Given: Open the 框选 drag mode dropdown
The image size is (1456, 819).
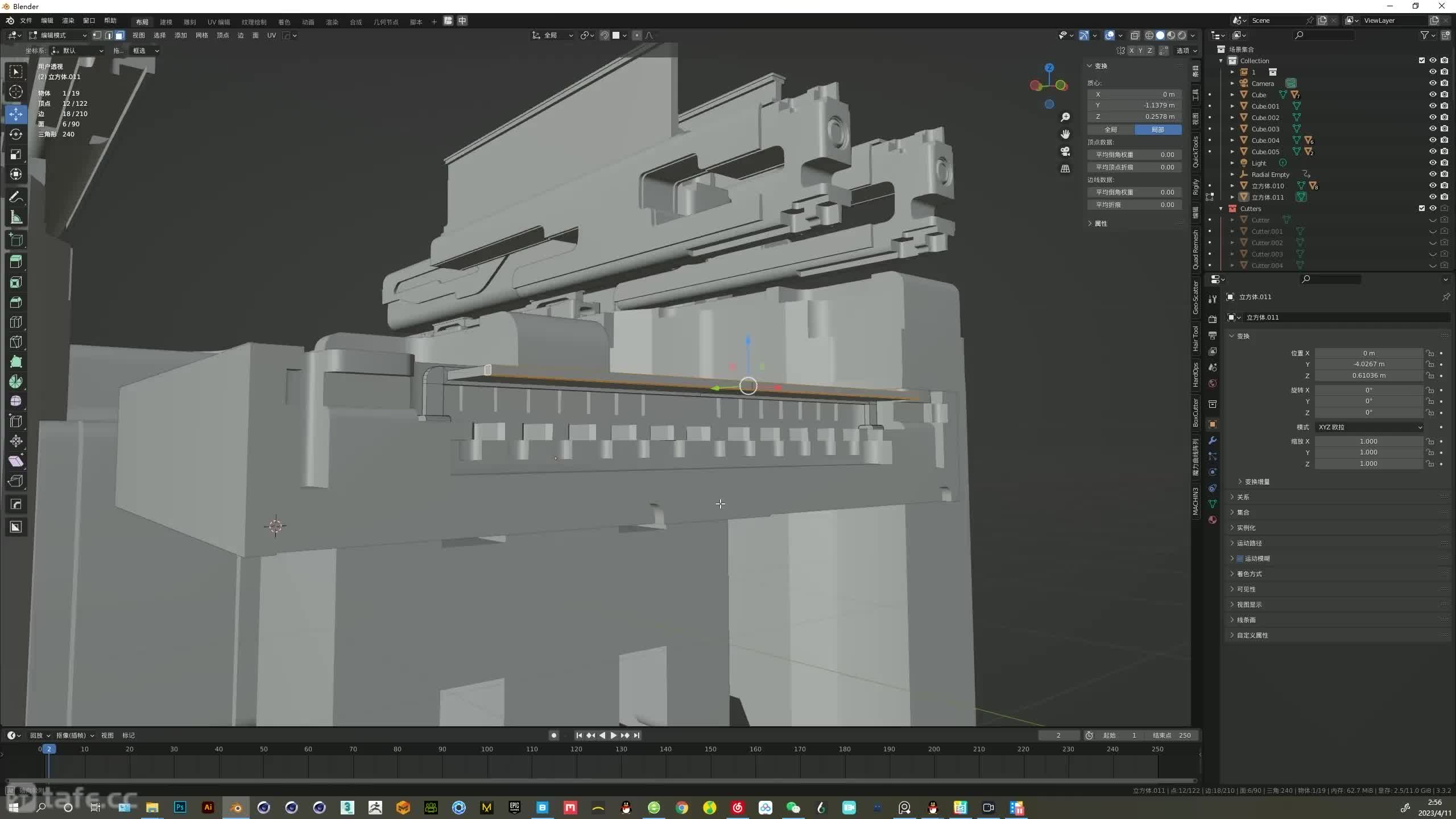Looking at the screenshot, I should [x=146, y=51].
